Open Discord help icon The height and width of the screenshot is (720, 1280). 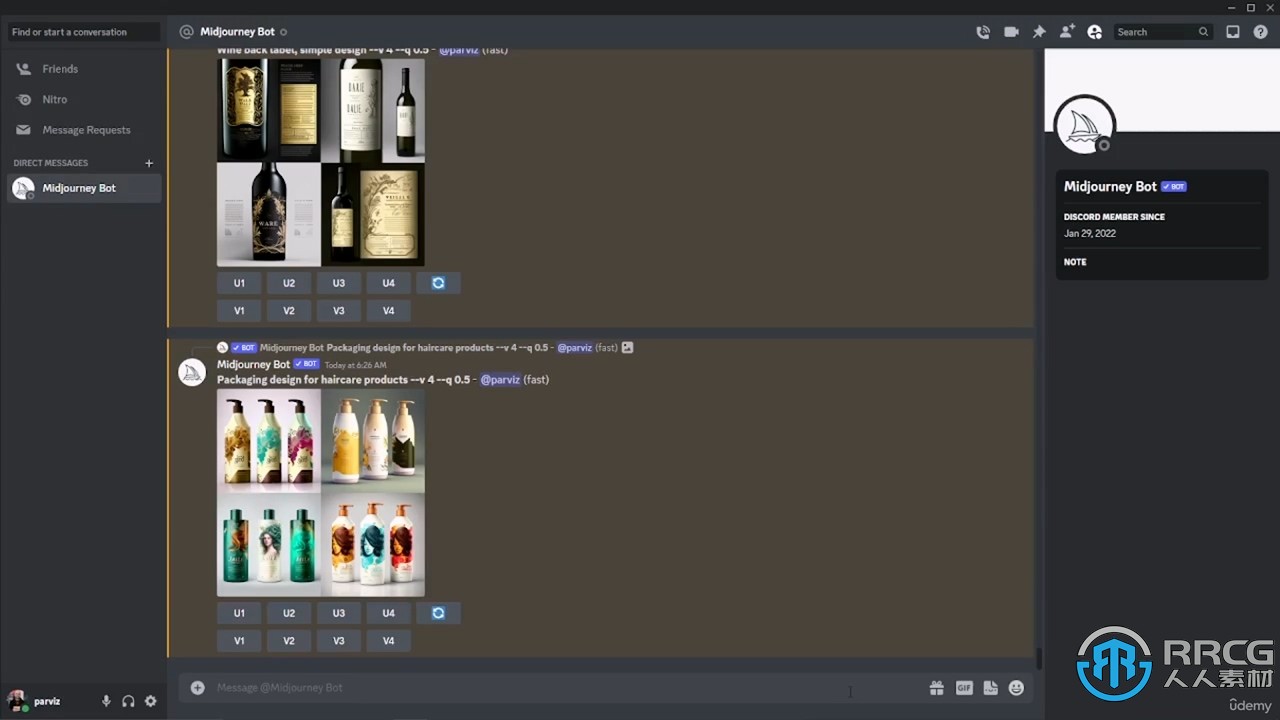[1260, 32]
